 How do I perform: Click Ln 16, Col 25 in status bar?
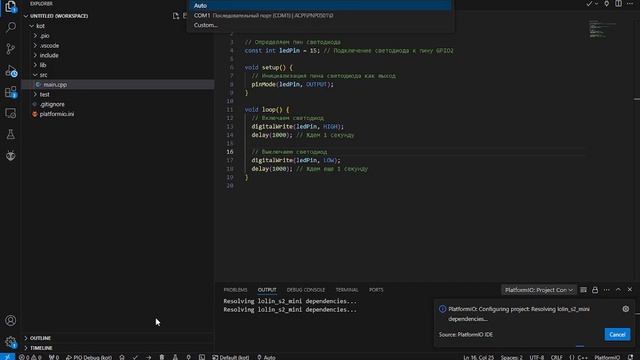(x=478, y=357)
